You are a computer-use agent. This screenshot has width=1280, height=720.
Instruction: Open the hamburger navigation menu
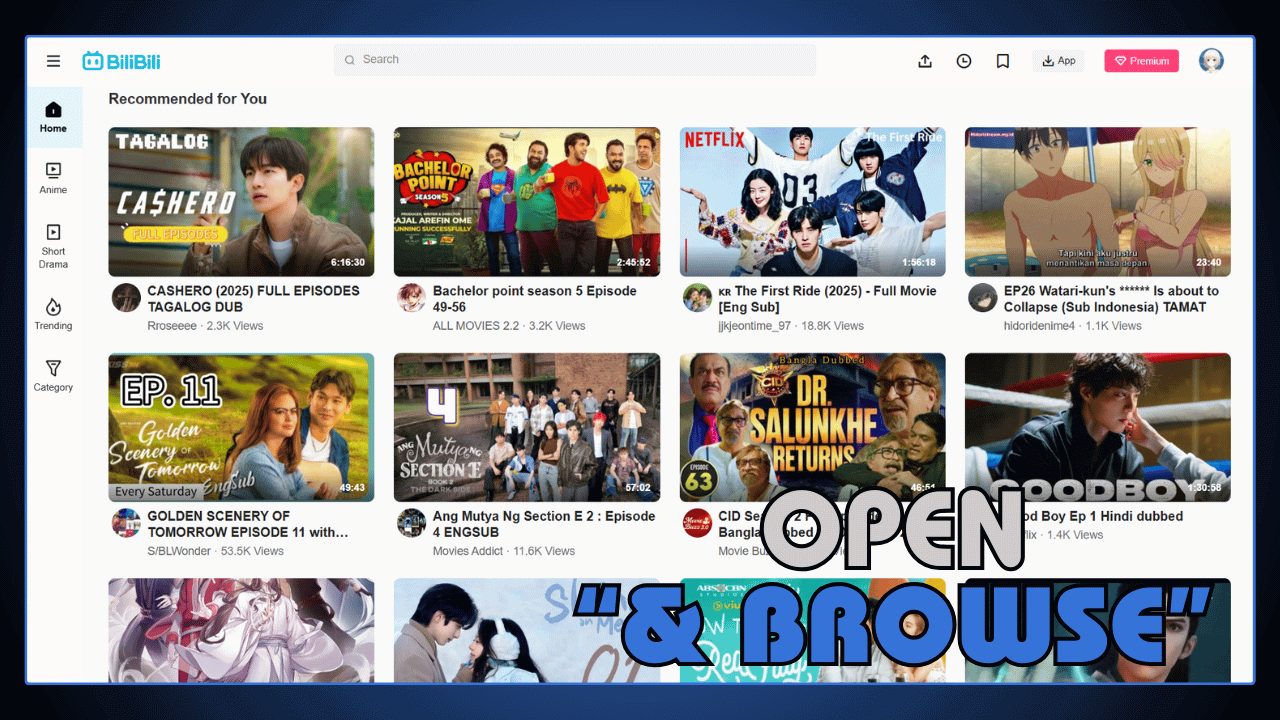[x=53, y=60]
